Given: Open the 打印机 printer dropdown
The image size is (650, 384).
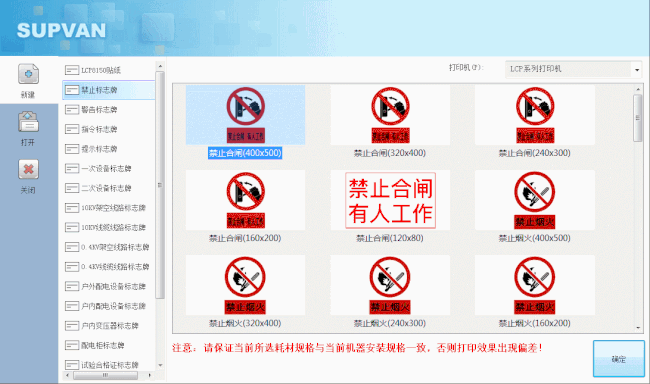Looking at the screenshot, I should click(573, 69).
